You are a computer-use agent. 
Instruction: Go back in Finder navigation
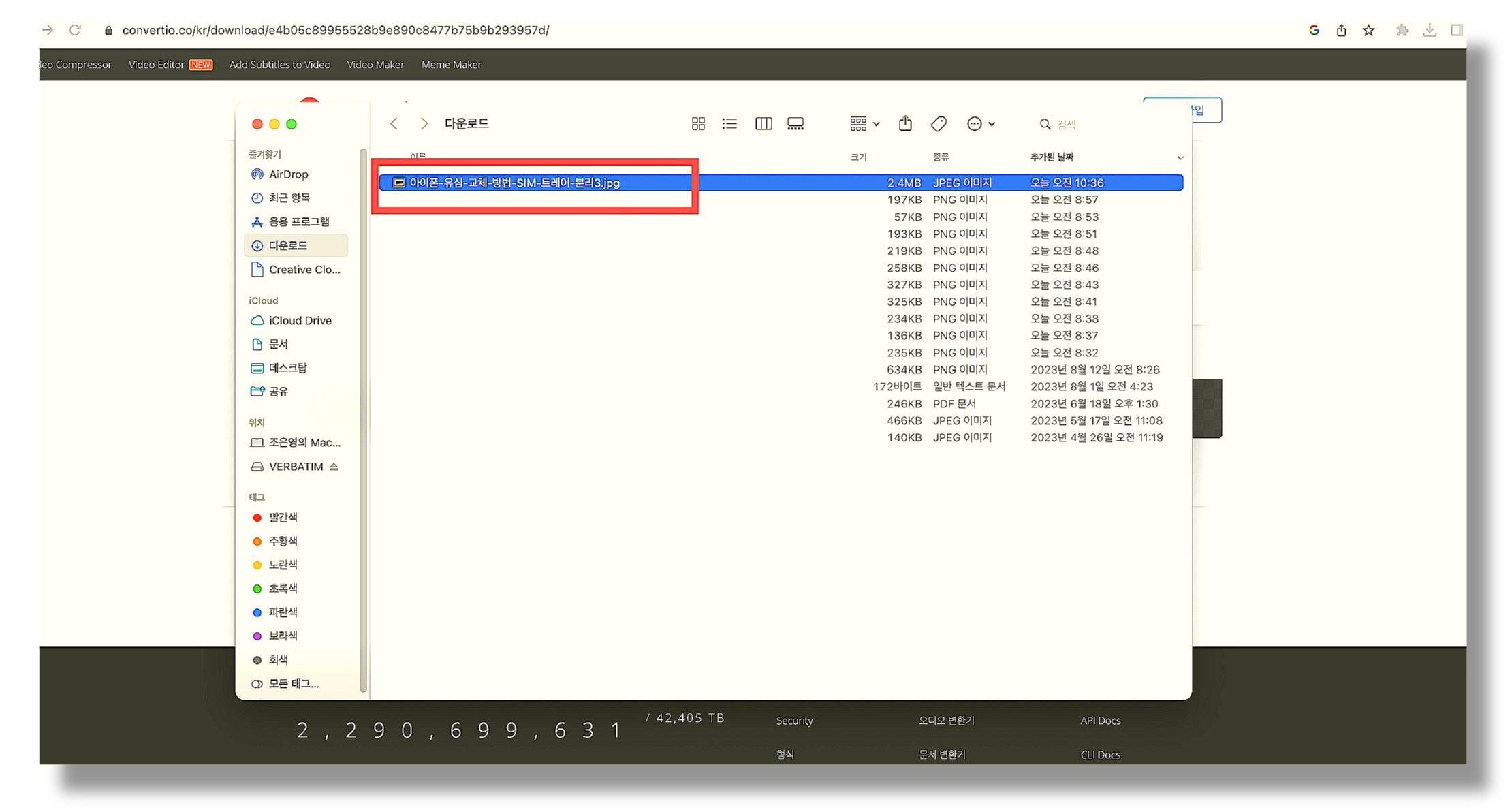pos(394,123)
